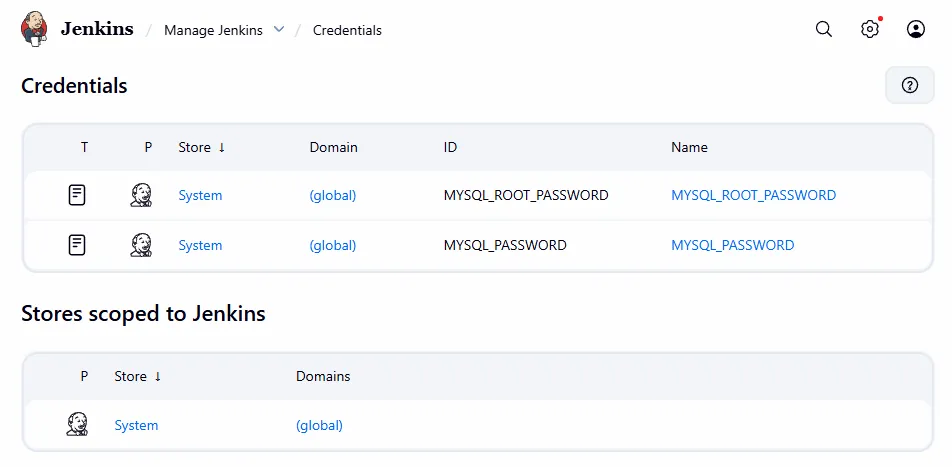The image size is (952, 467).
Task: Open (global) domain in MYSQL_PASSWORD row
Action: pyautogui.click(x=332, y=245)
